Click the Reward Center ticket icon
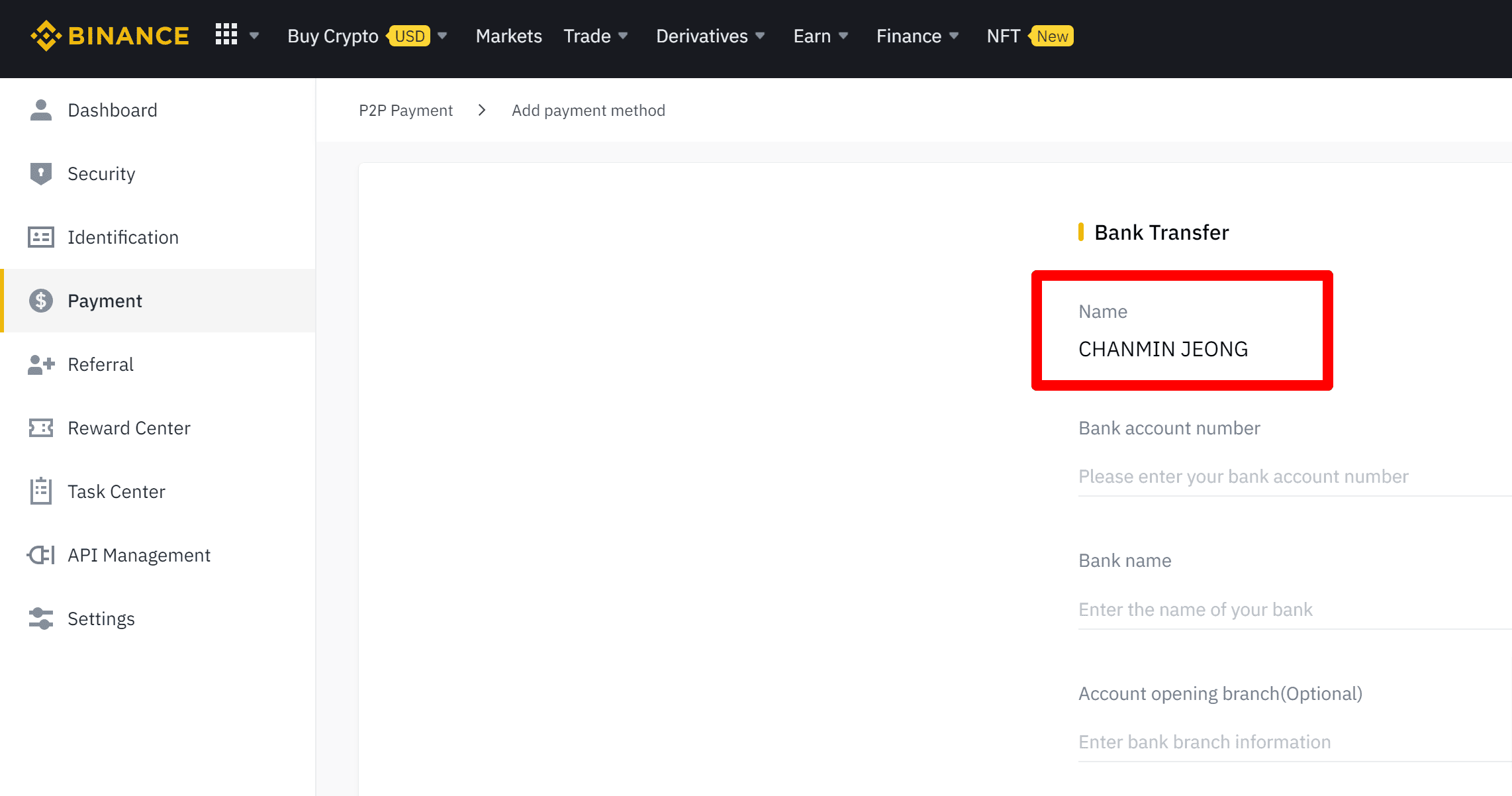1512x796 pixels. 40,428
